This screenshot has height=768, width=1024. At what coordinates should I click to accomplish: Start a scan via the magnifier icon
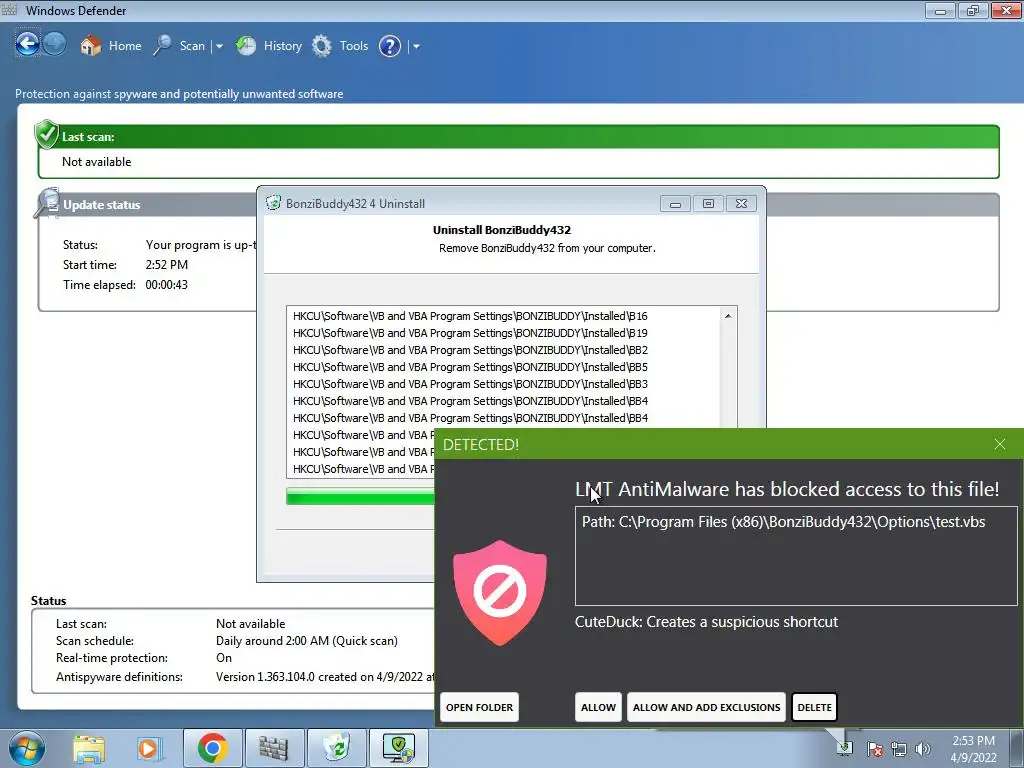pyautogui.click(x=163, y=46)
